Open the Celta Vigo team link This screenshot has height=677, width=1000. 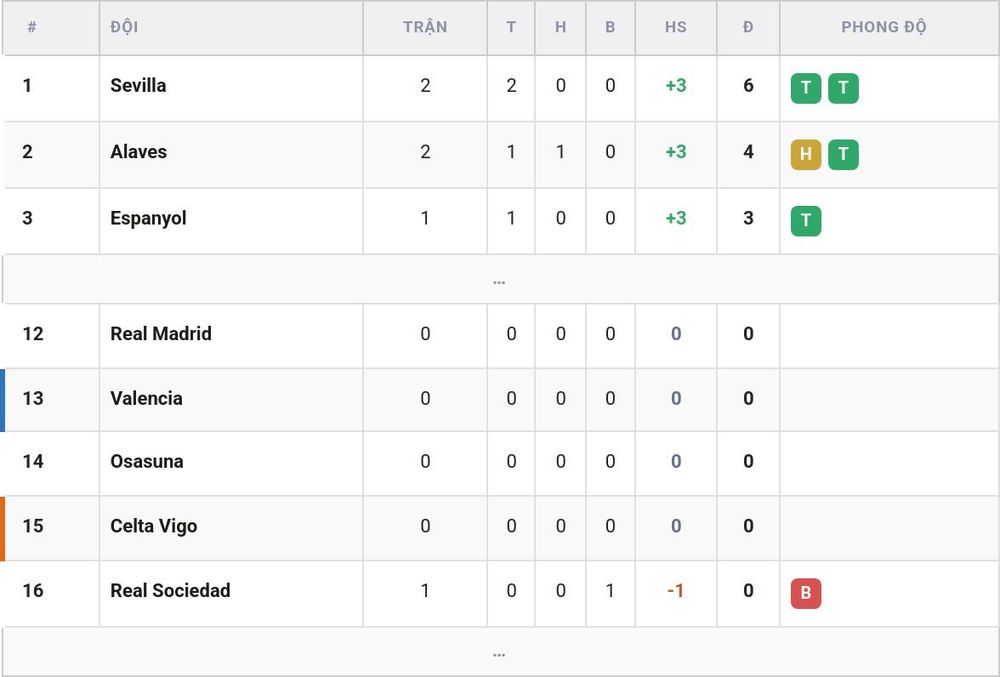(153, 526)
